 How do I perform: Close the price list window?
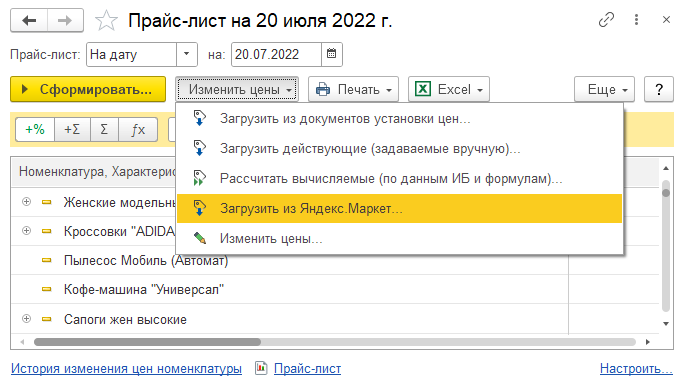click(x=666, y=20)
